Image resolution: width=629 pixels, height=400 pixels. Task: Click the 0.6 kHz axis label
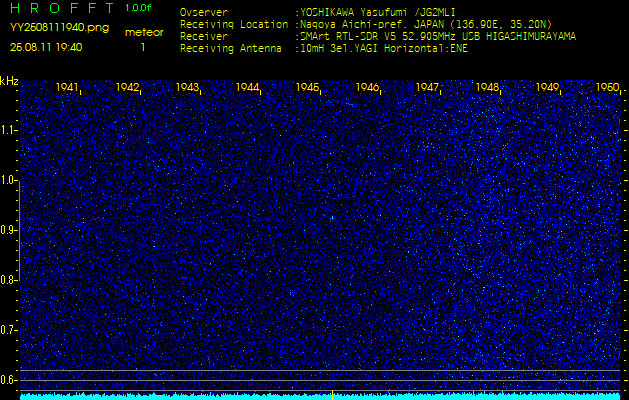(x=7, y=380)
